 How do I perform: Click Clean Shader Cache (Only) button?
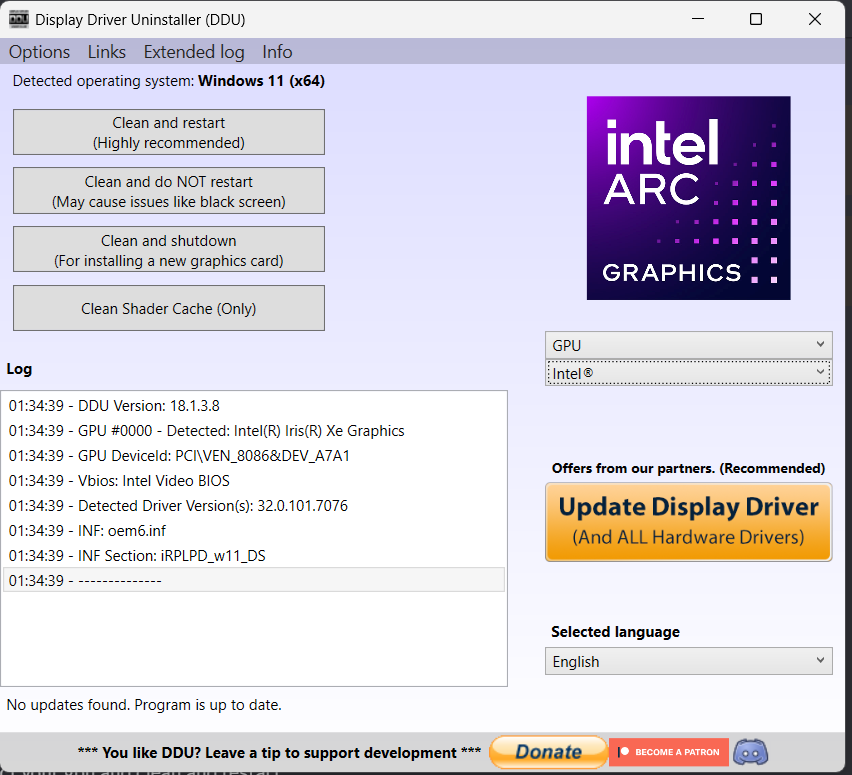[x=169, y=308]
